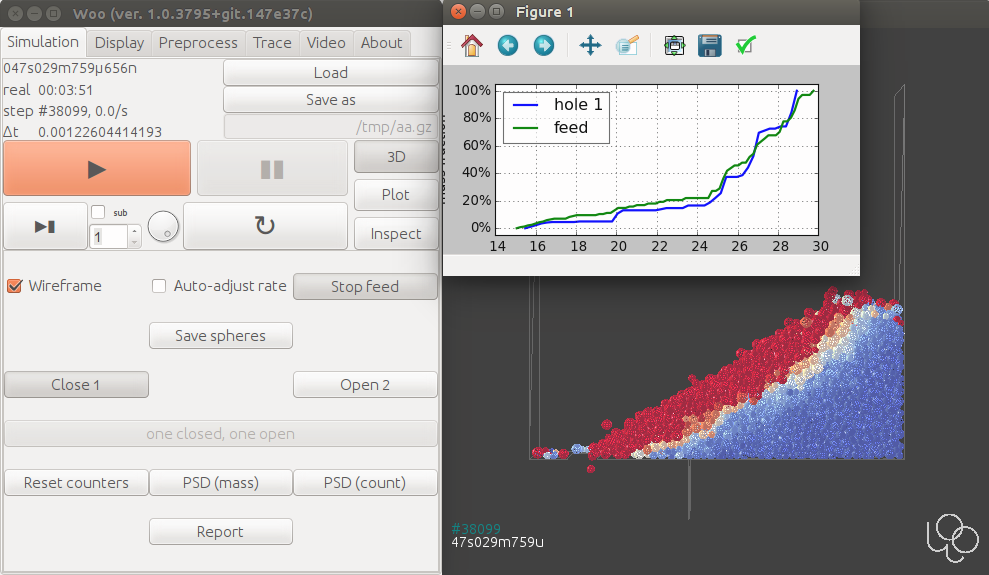Save the figure with floppy icon
Viewport: 989px width, 575px height.
pyautogui.click(x=709, y=45)
